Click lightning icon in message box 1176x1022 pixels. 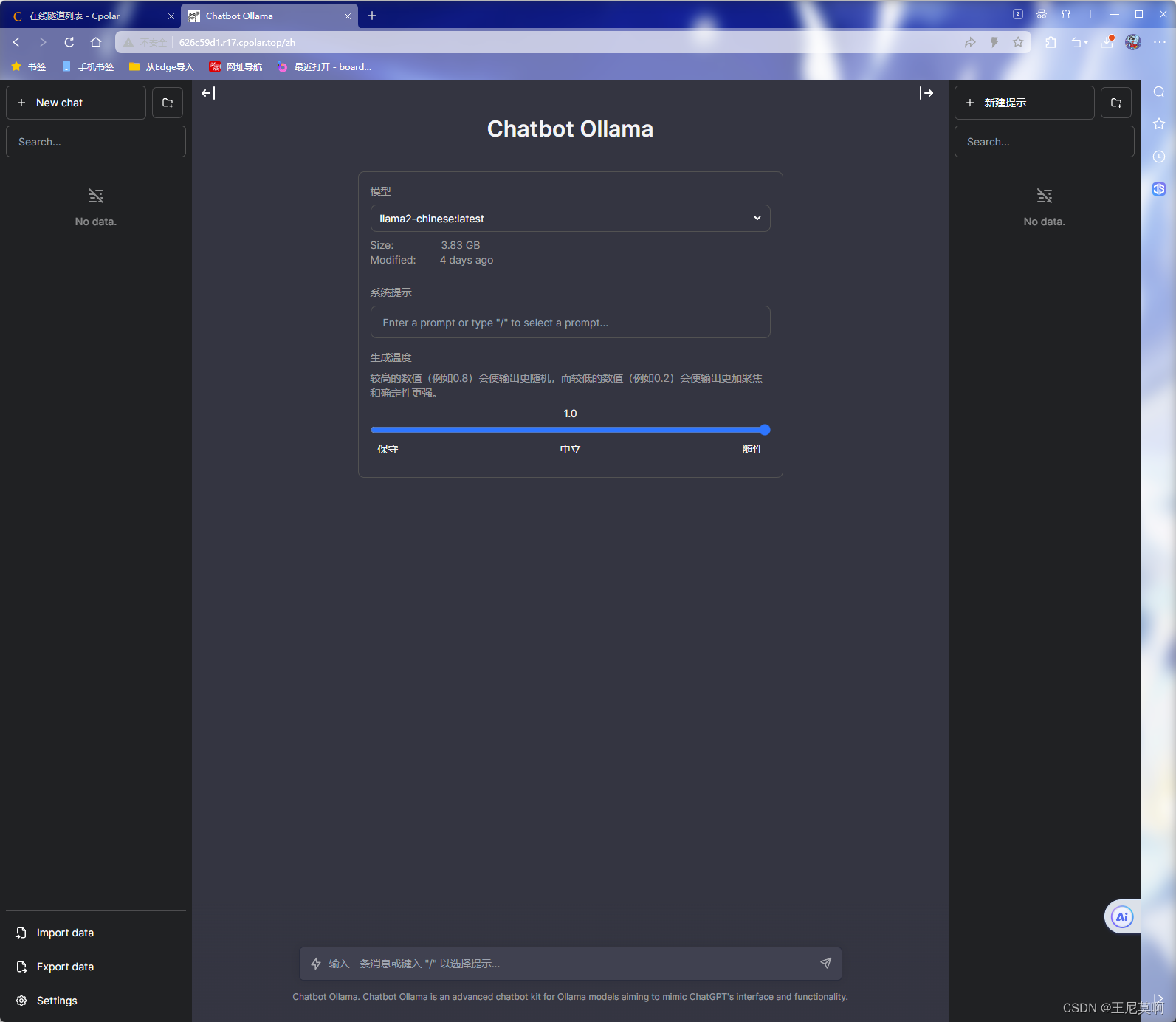(316, 964)
